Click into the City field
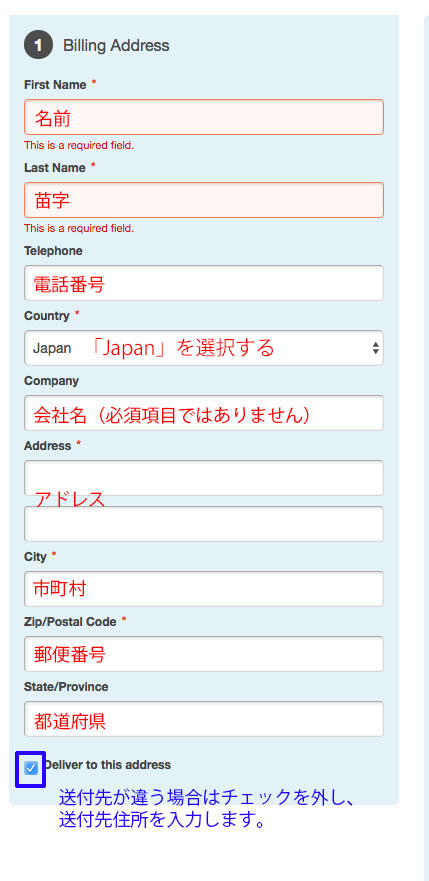This screenshot has width=429, height=881. click(x=204, y=589)
